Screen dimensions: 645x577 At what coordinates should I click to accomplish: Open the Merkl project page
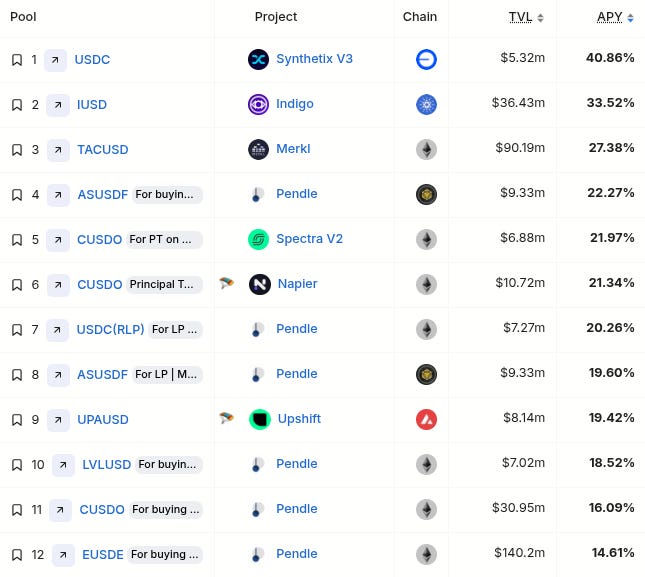click(293, 149)
